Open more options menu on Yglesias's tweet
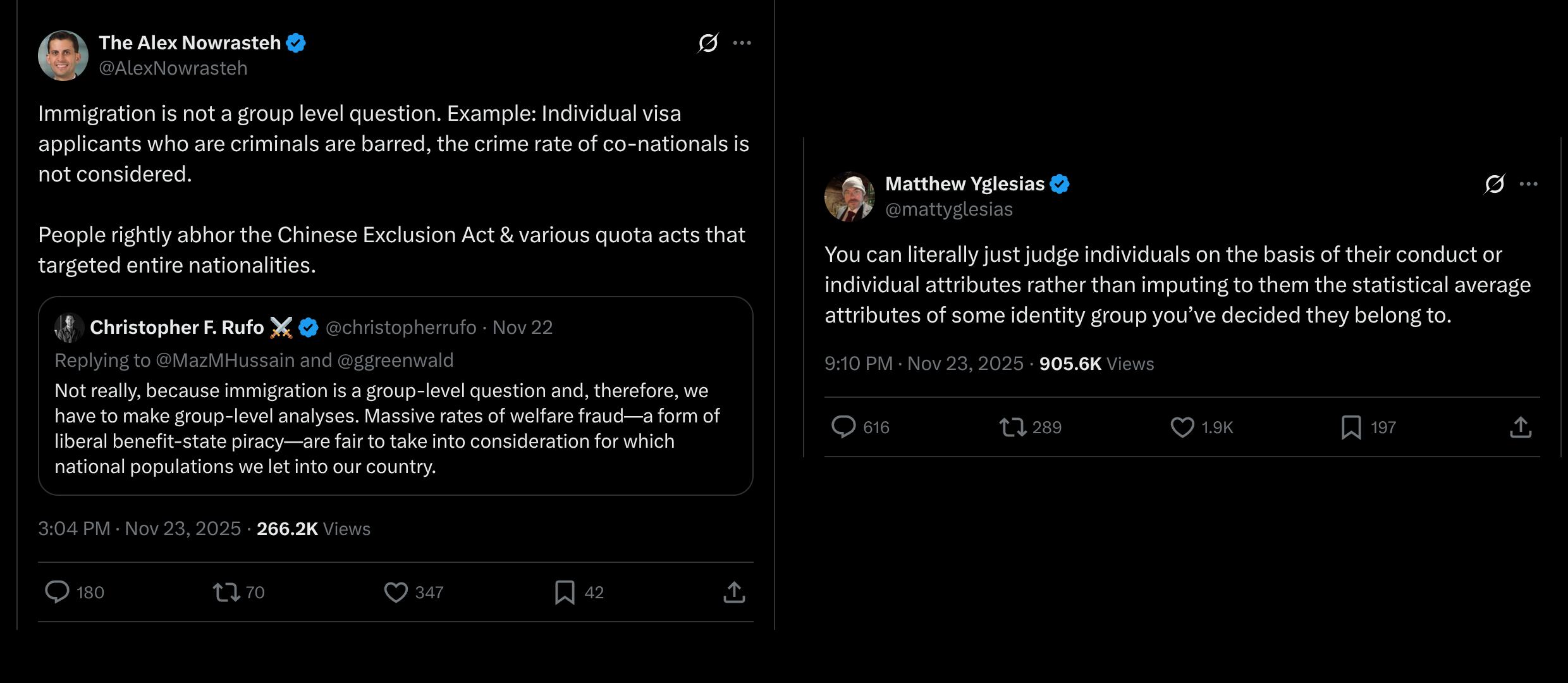Screen dimensions: 1568x683 click(x=1528, y=184)
